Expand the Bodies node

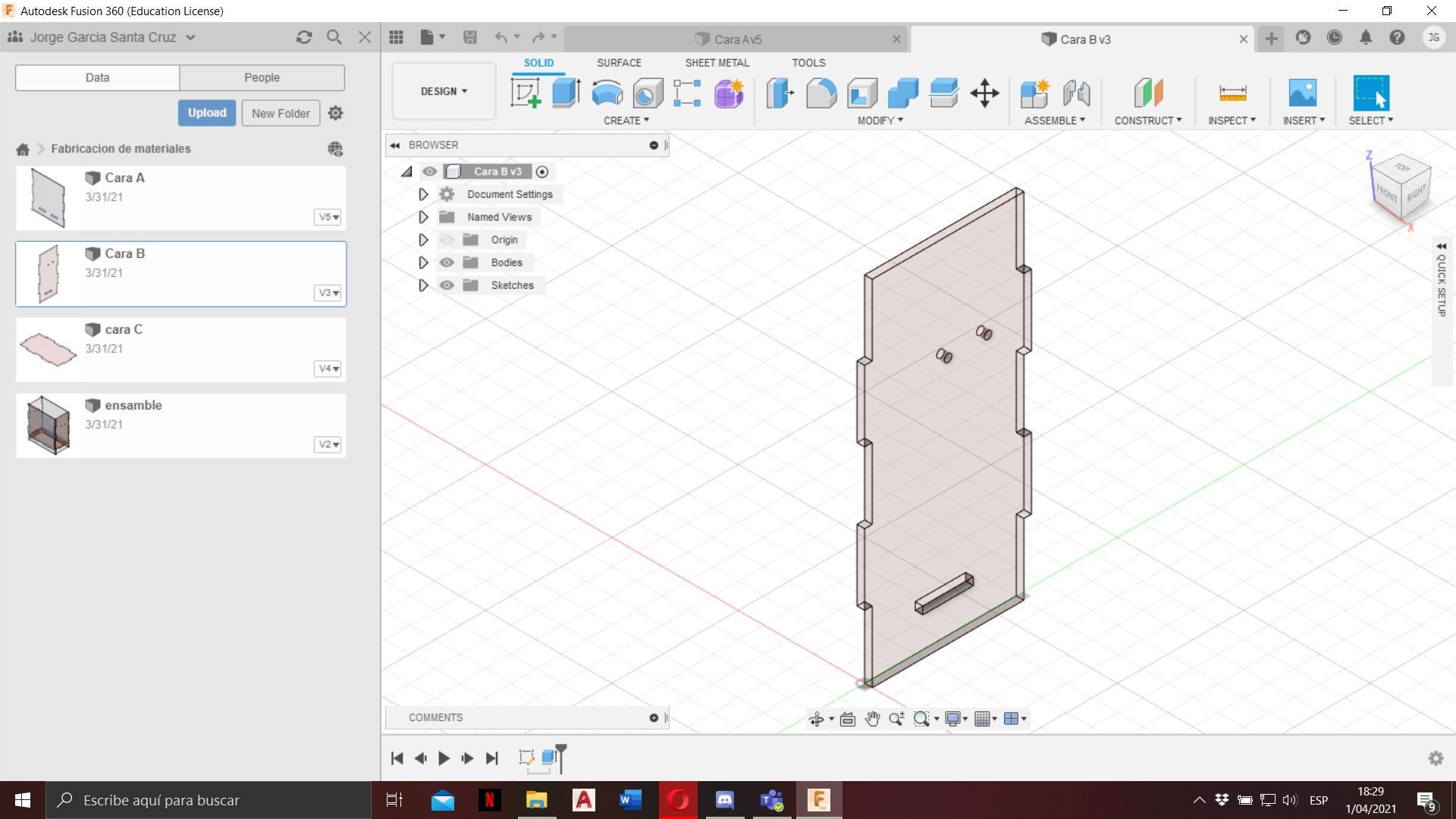tap(423, 262)
